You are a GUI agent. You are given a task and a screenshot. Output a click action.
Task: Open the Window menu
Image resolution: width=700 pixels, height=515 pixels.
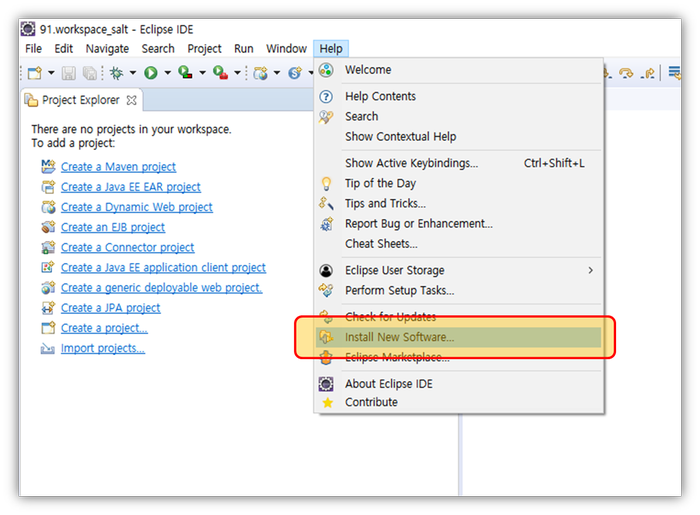pyautogui.click(x=287, y=49)
